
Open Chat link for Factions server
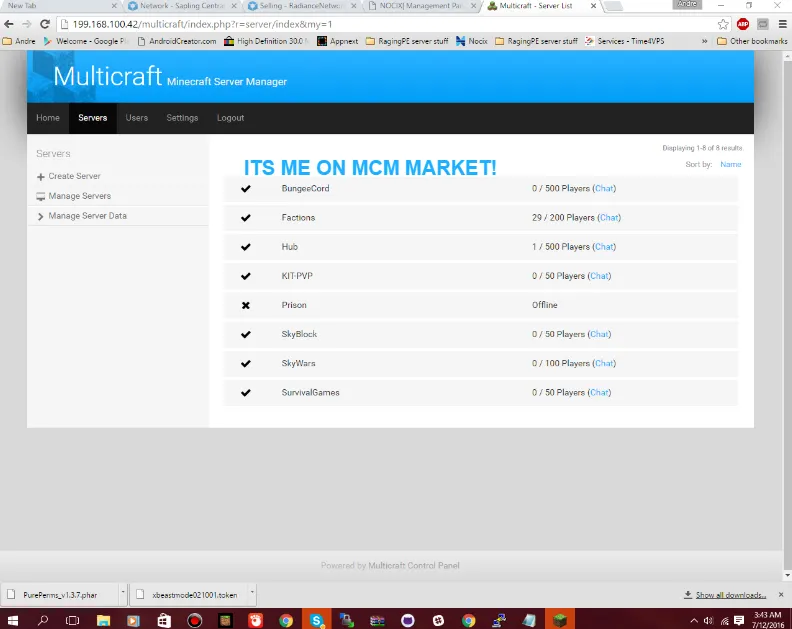(609, 218)
